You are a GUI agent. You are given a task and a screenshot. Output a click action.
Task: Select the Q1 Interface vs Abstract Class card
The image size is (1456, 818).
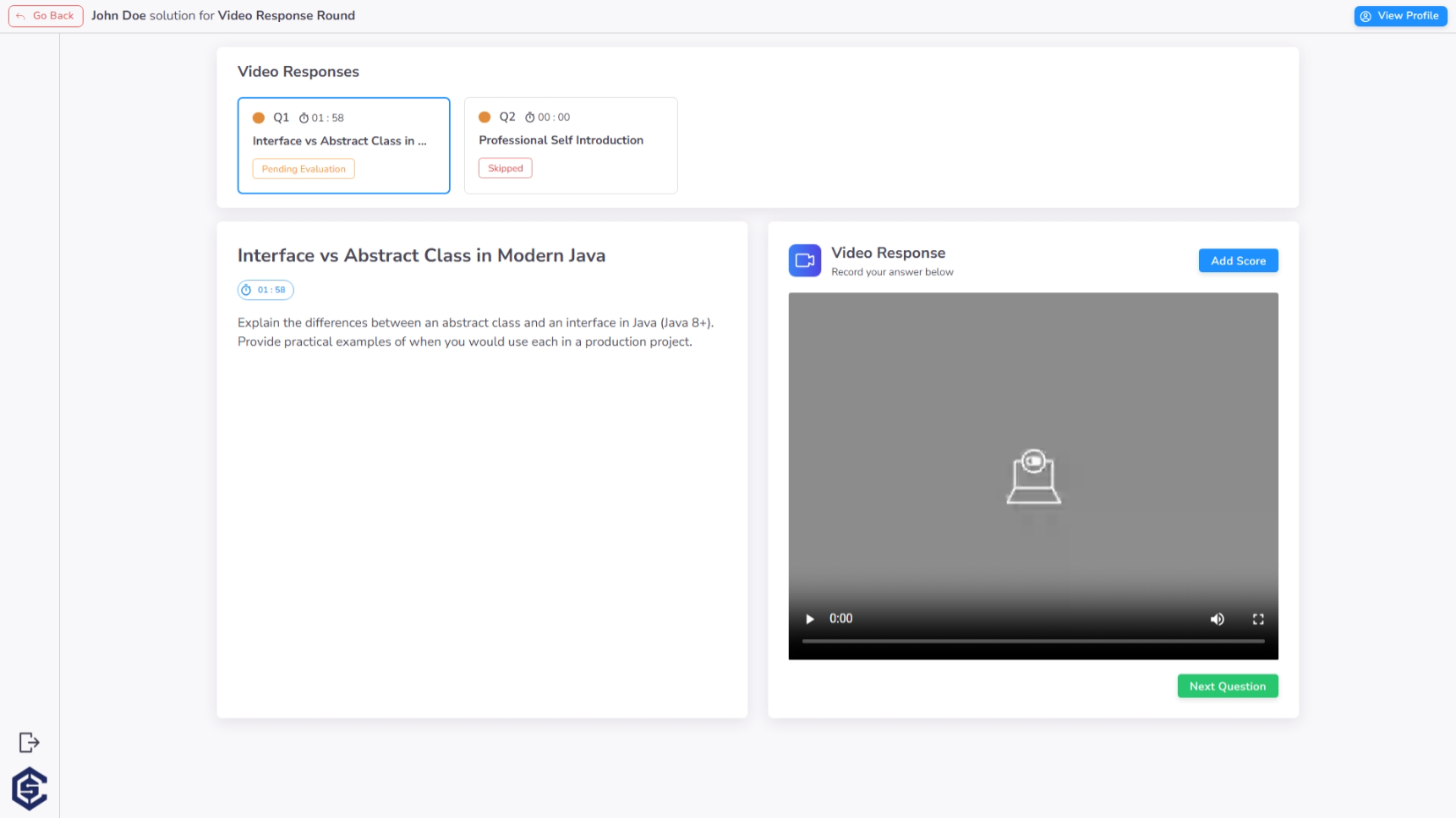[x=343, y=145]
